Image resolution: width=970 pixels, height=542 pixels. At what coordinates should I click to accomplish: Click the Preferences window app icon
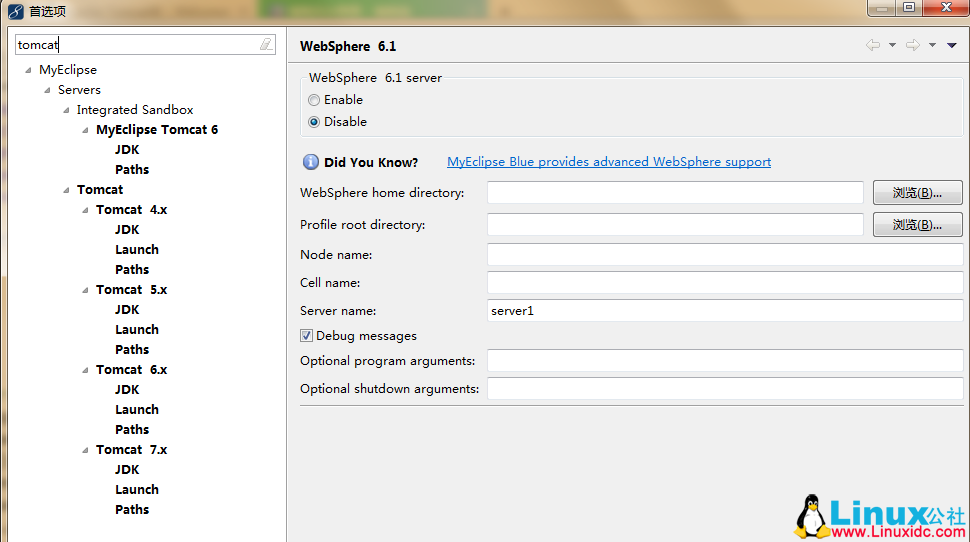coord(15,11)
